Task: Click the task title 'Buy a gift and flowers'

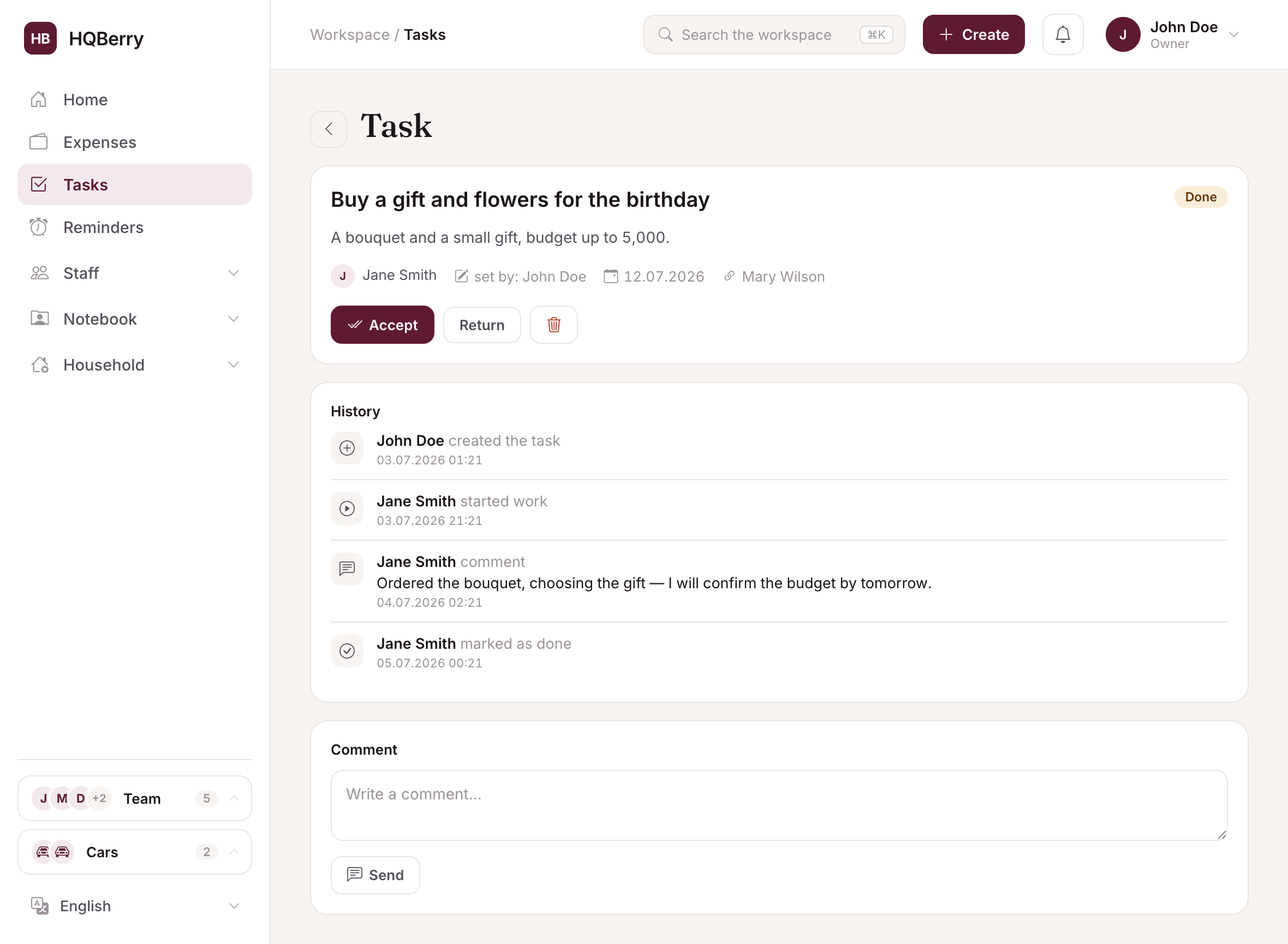Action: 520,199
